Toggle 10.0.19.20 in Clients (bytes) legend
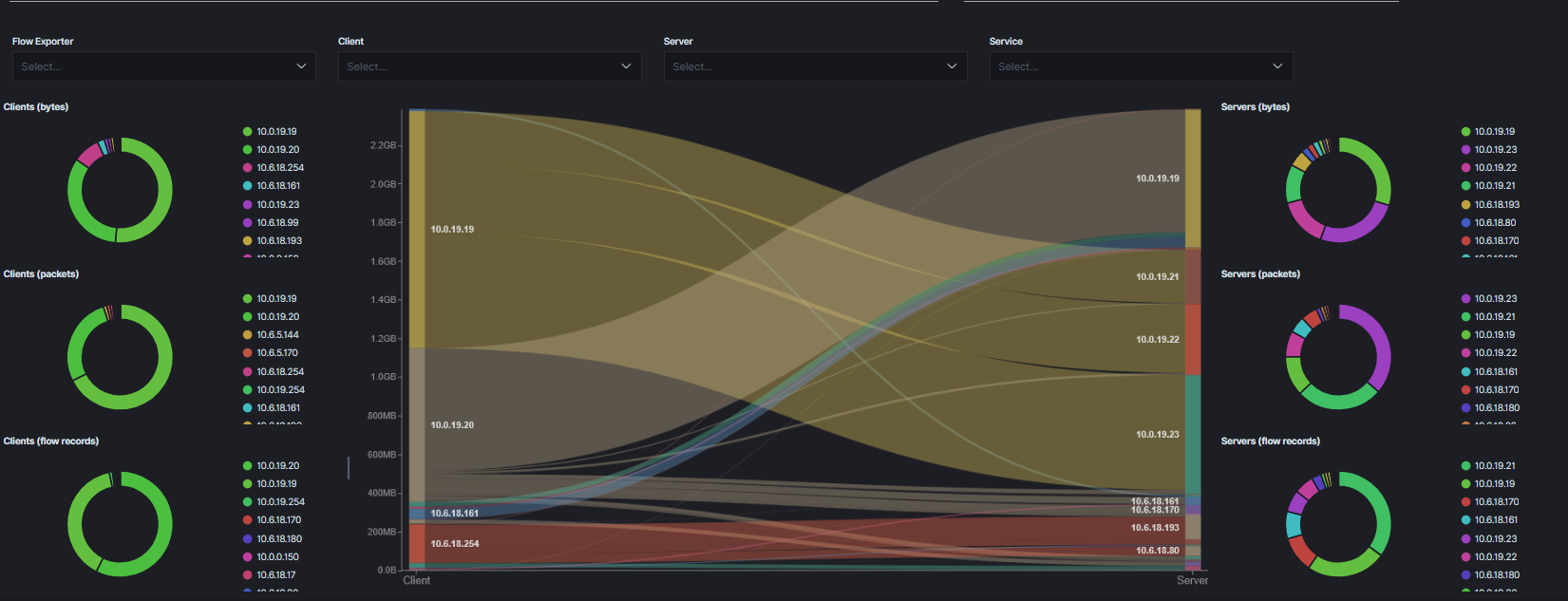The width and height of the screenshot is (1568, 601). click(277, 150)
